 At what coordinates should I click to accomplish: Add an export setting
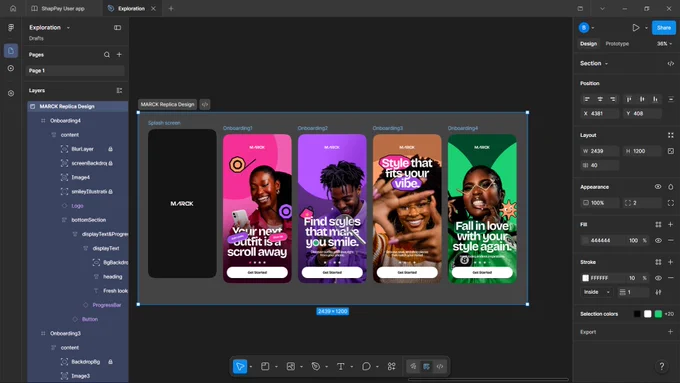(x=670, y=332)
